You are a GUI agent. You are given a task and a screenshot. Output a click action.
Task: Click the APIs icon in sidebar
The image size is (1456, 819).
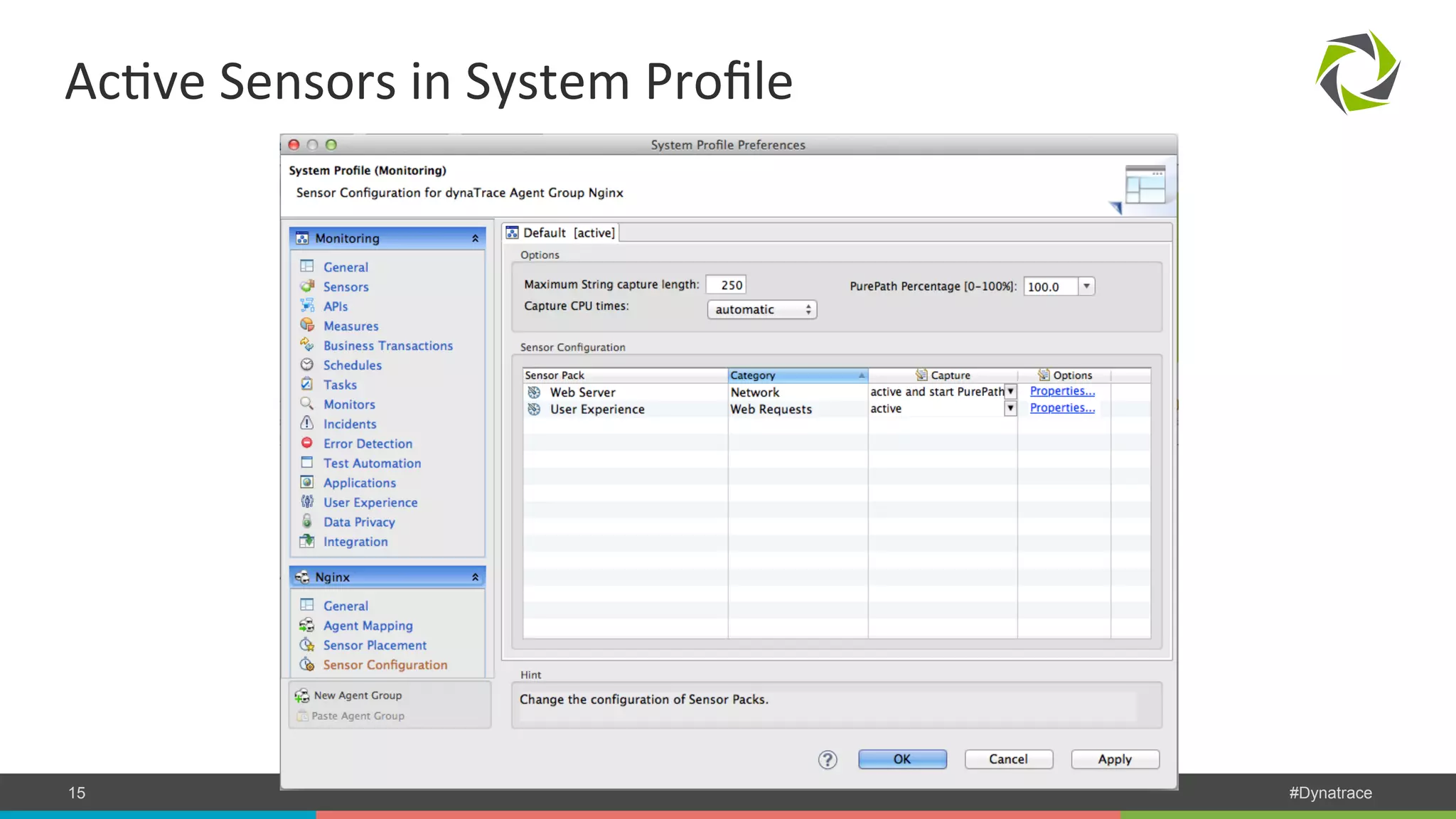(x=307, y=306)
